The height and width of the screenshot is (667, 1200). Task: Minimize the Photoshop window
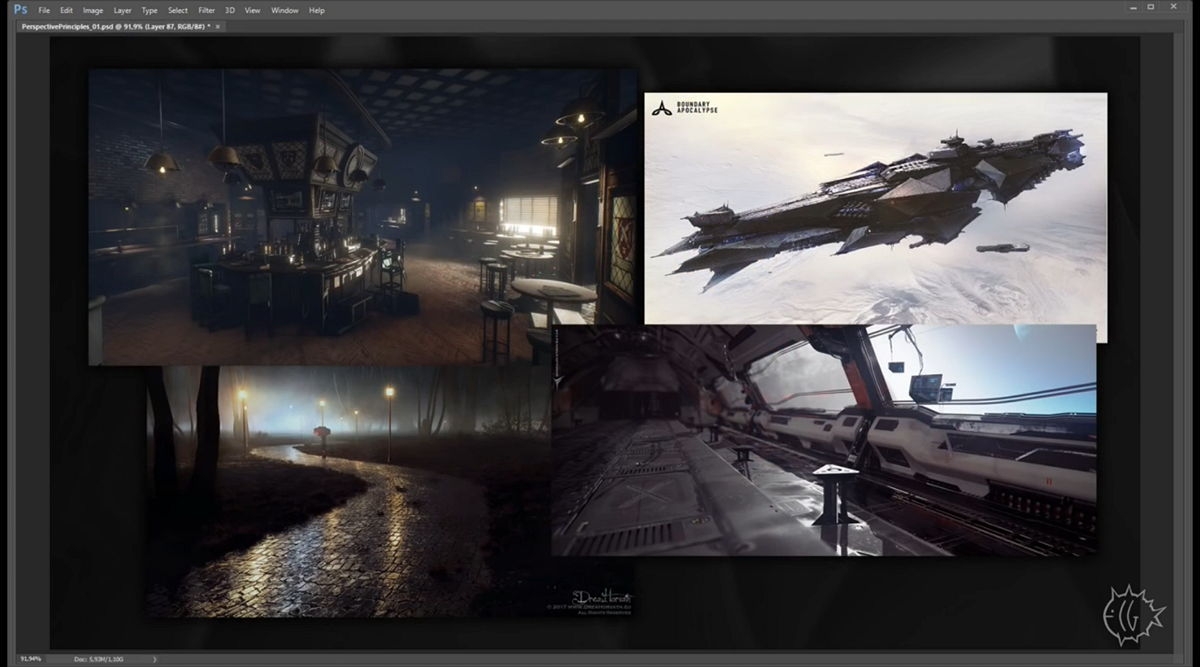1133,8
